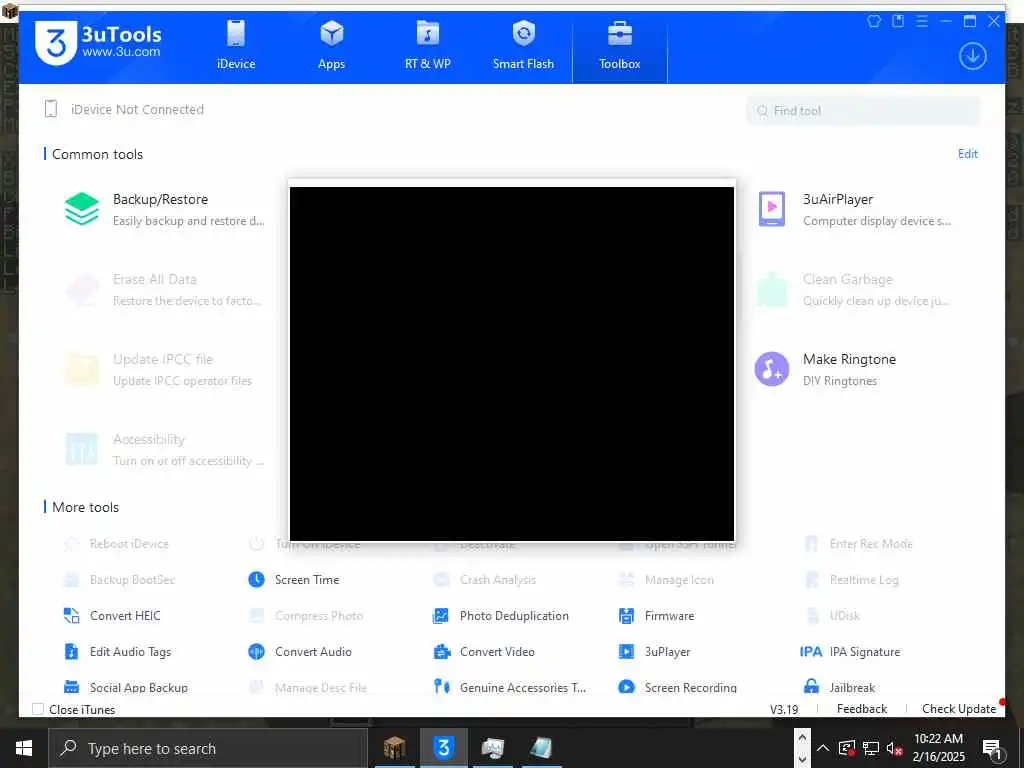
Task: Click the title bar bookmark icon
Action: [898, 21]
